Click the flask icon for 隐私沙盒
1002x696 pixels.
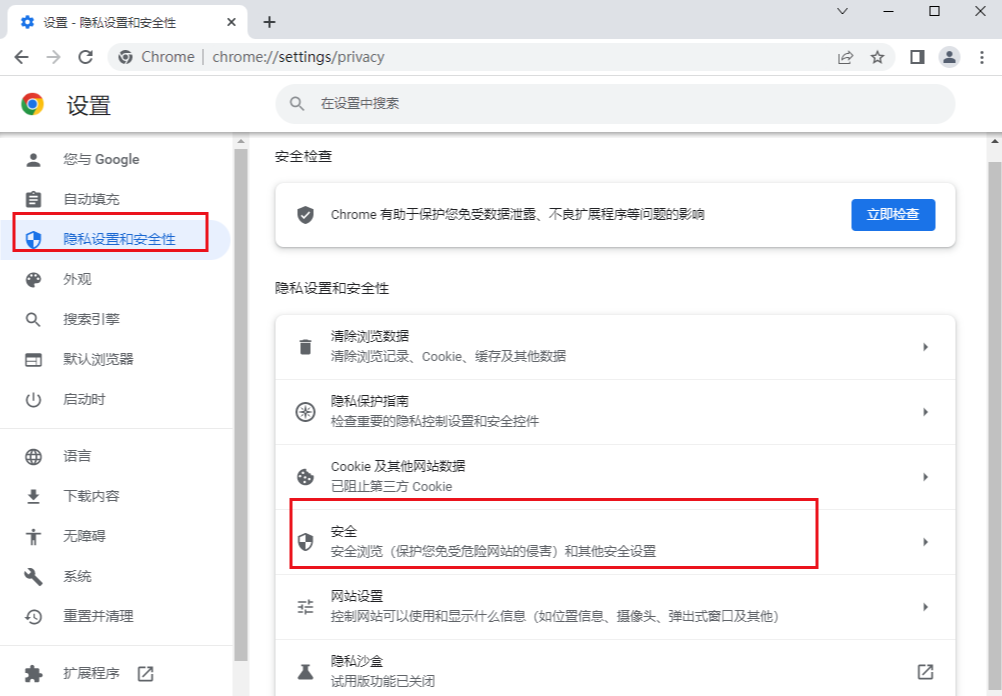tap(305, 672)
